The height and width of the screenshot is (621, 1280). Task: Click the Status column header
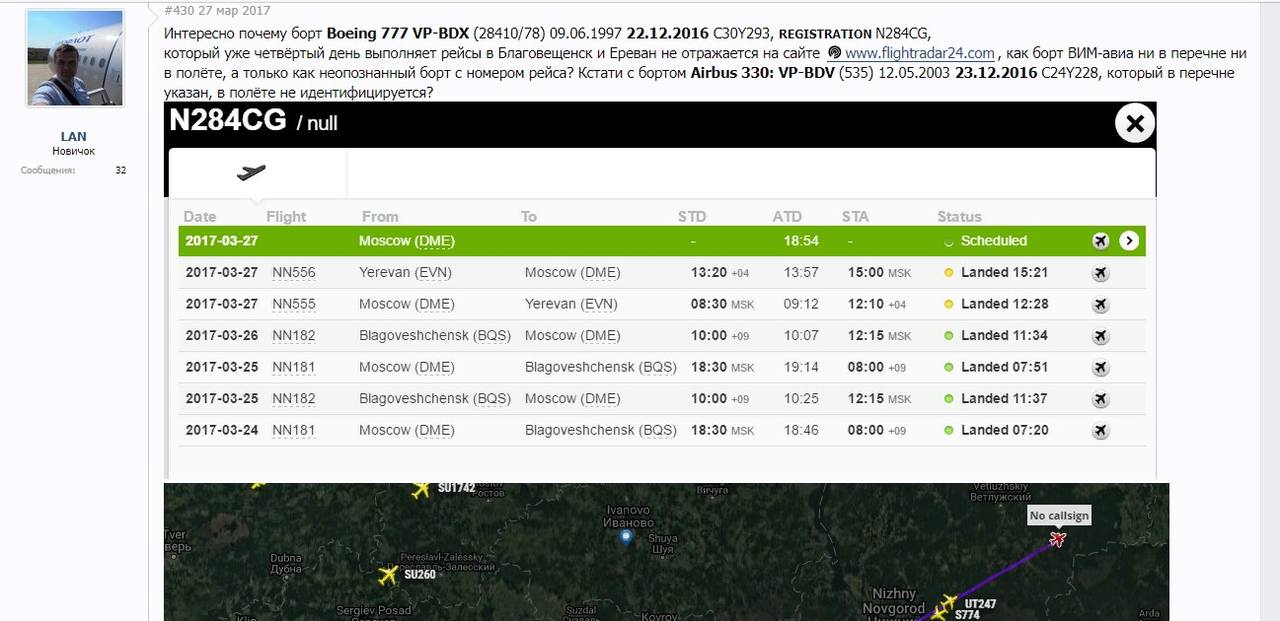click(x=959, y=216)
